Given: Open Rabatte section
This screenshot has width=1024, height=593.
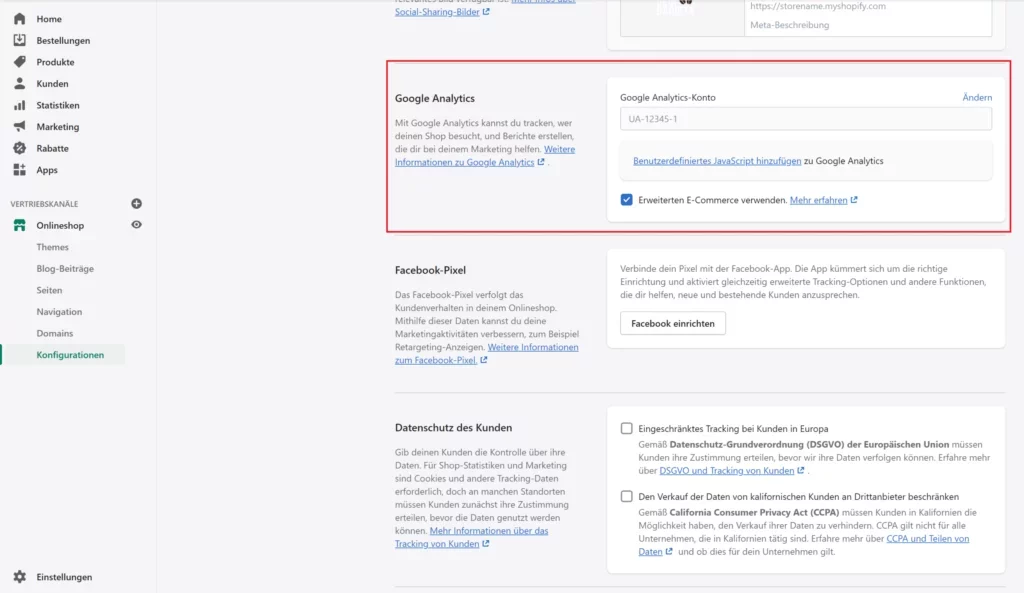Looking at the screenshot, I should coord(52,148).
